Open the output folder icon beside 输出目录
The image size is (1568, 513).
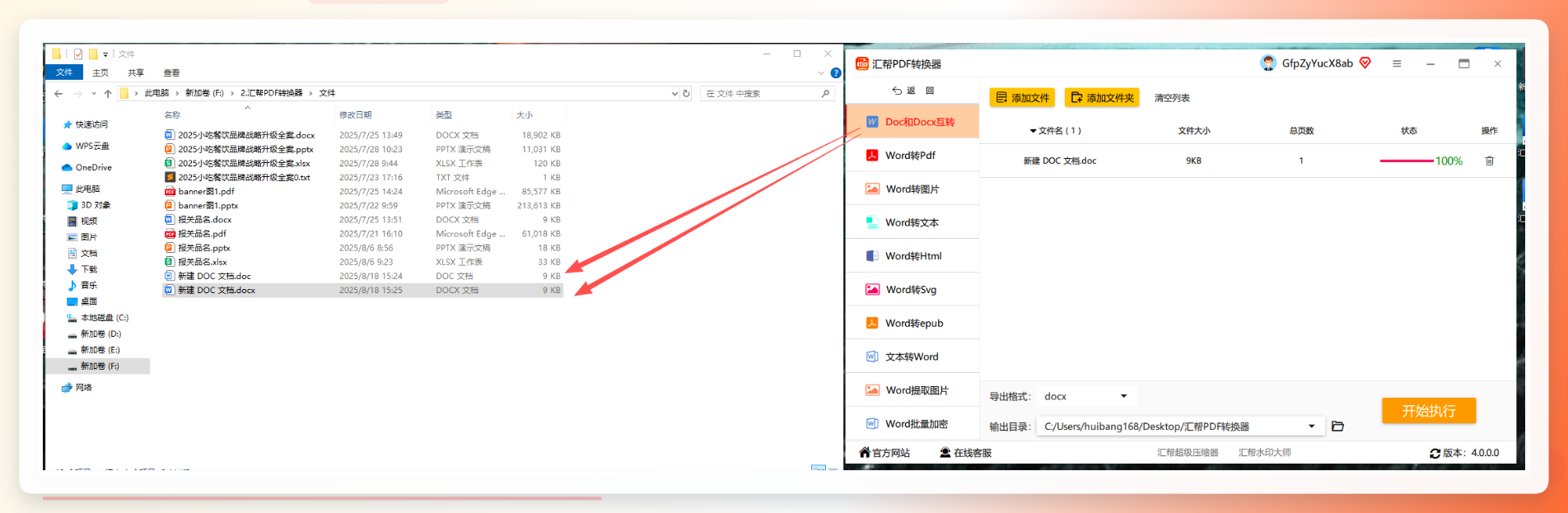point(1337,427)
